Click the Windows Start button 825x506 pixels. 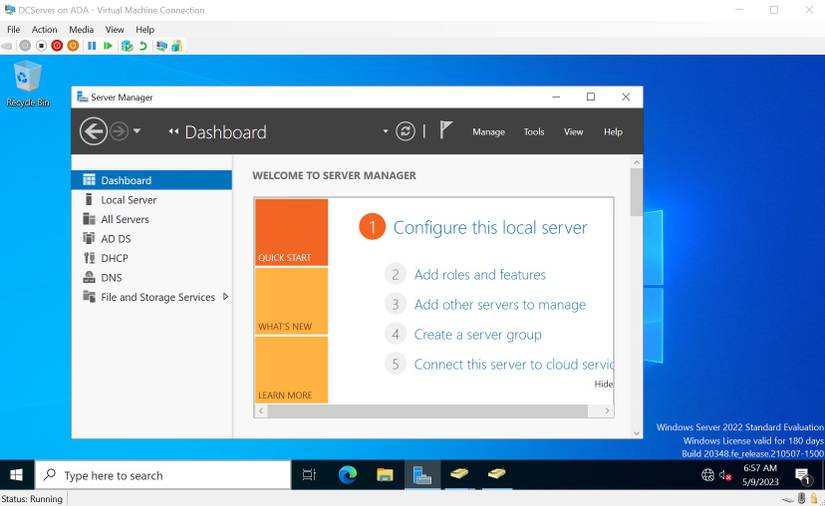click(x=16, y=475)
